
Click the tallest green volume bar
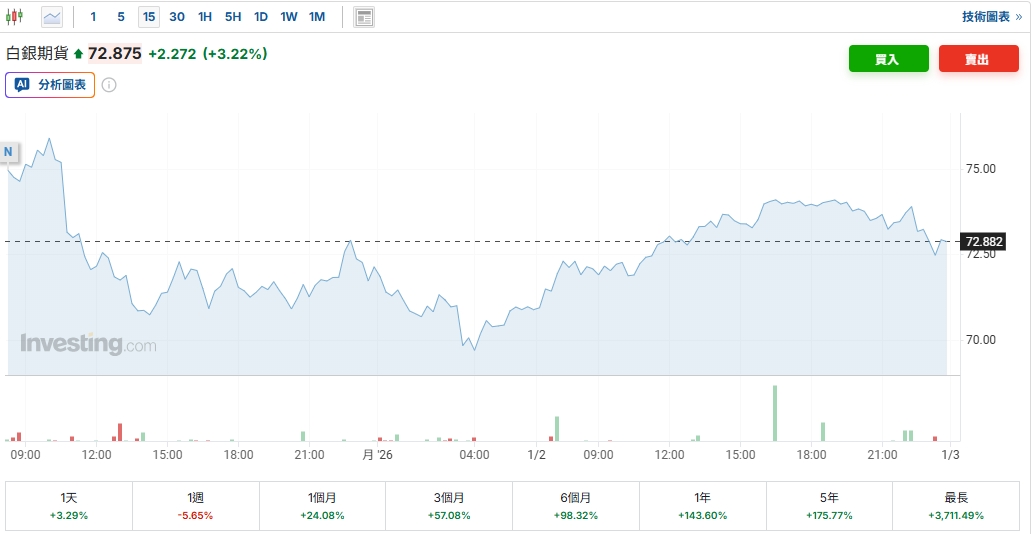[x=774, y=413]
